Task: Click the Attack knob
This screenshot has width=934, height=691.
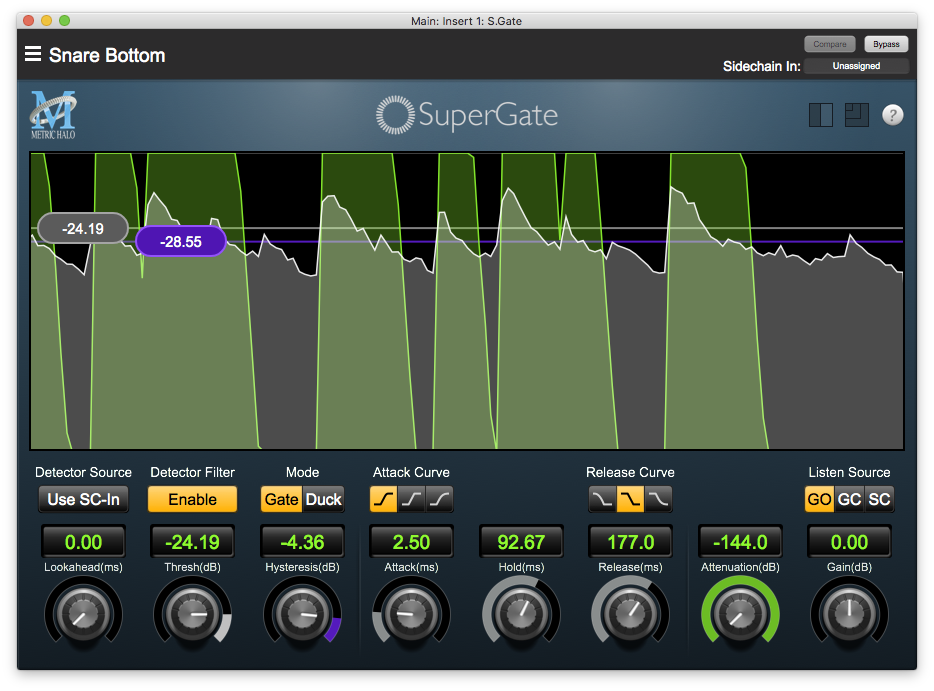Action: pos(411,614)
